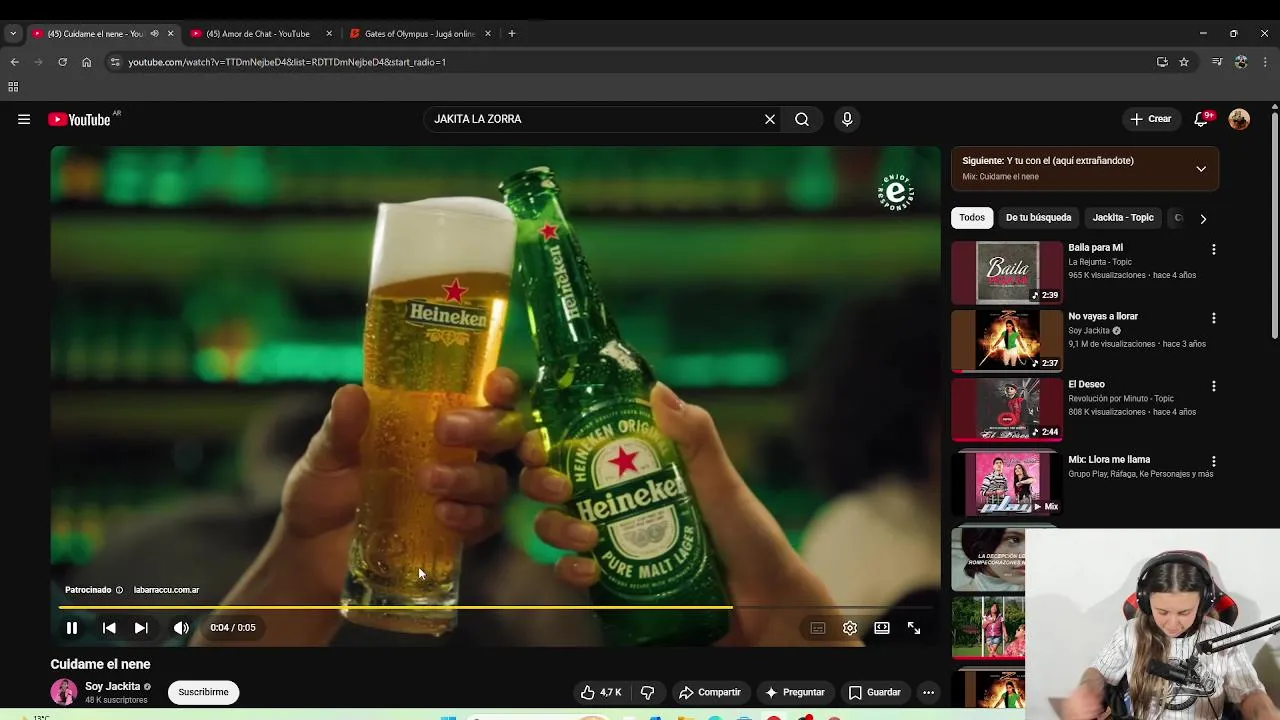Open options for Baila para Mí
The width and height of the screenshot is (1280, 720).
coord(1214,249)
